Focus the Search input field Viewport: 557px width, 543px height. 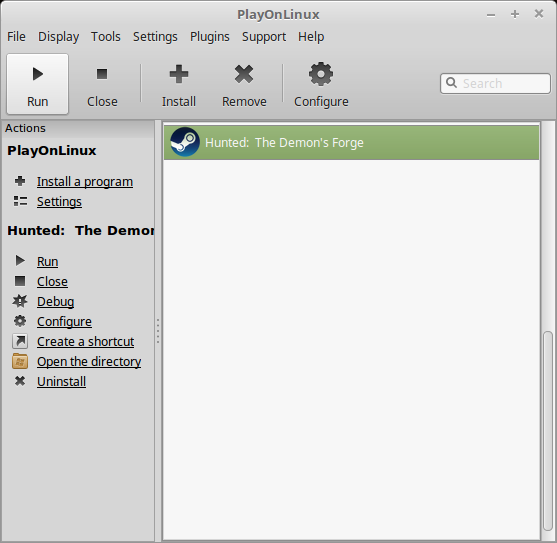point(496,83)
